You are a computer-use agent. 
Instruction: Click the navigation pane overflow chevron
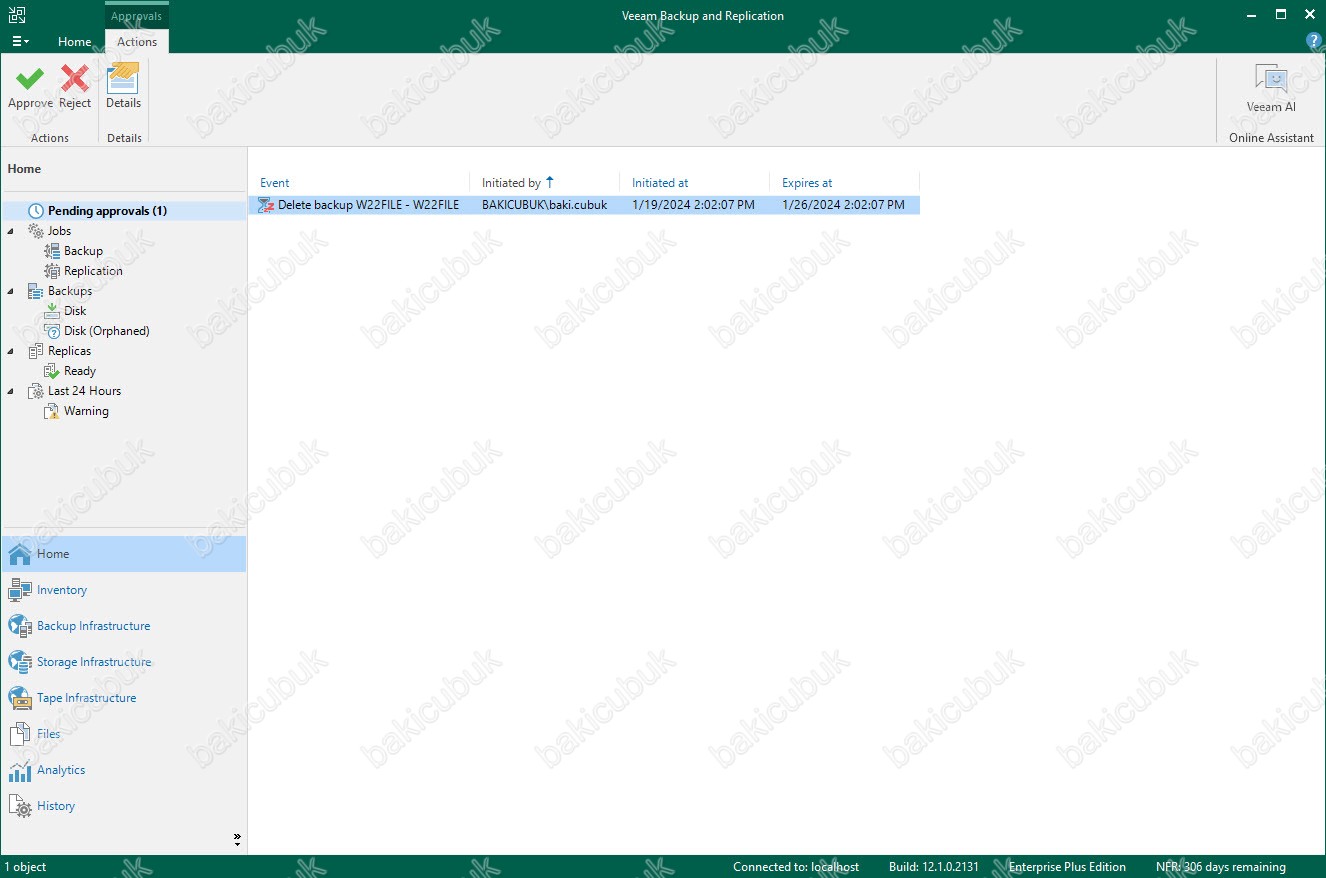point(237,840)
